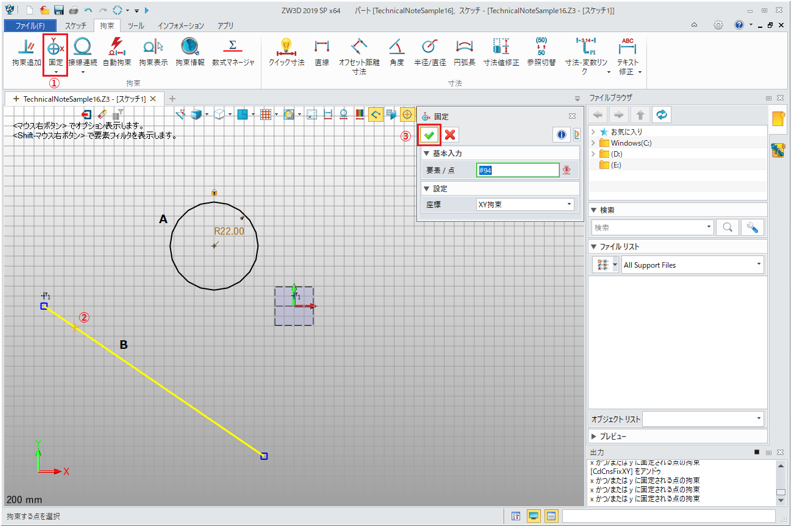This screenshot has width=791, height=526.
Task: Click the 拘束追加 add constraint tool
Action: click(26, 52)
